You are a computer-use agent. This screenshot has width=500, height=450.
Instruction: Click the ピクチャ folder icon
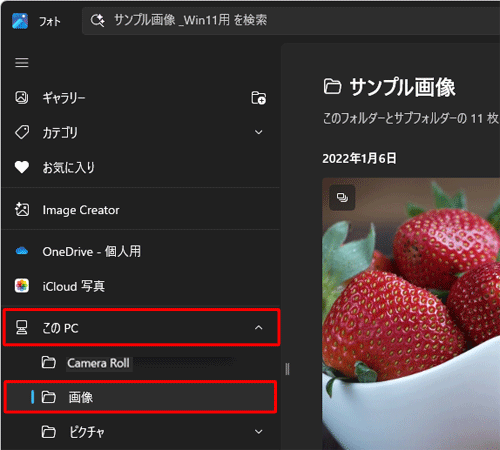point(48,432)
